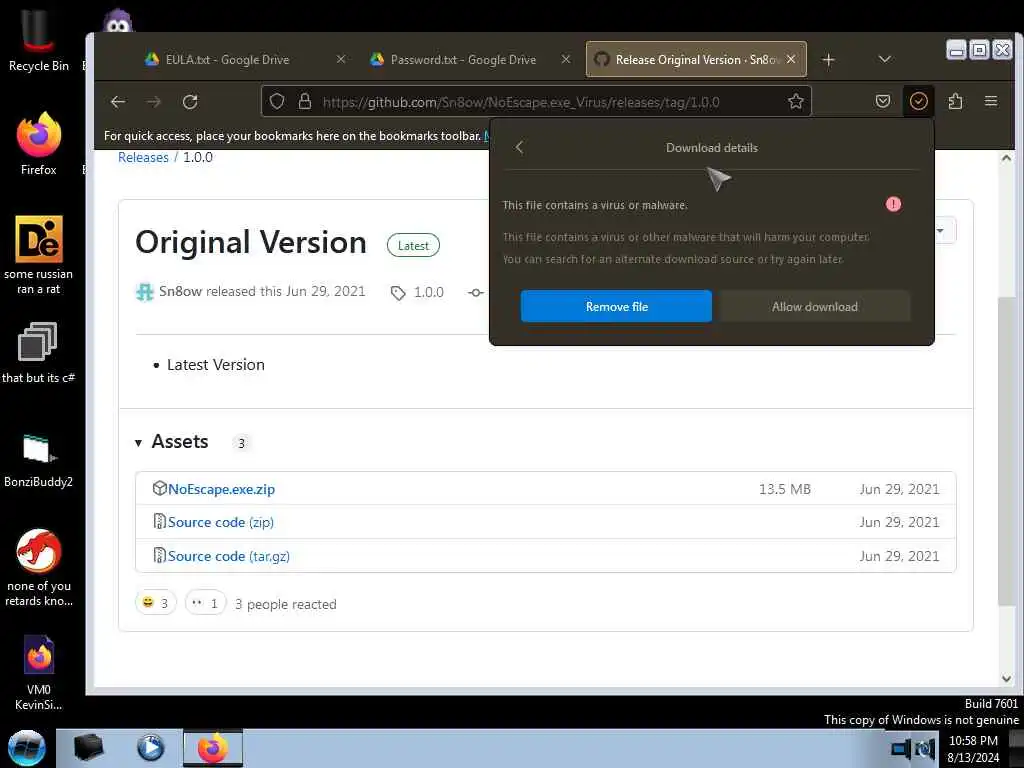The image size is (1024, 768).
Task: Click scrollbar down arrow
Action: click(1006, 679)
